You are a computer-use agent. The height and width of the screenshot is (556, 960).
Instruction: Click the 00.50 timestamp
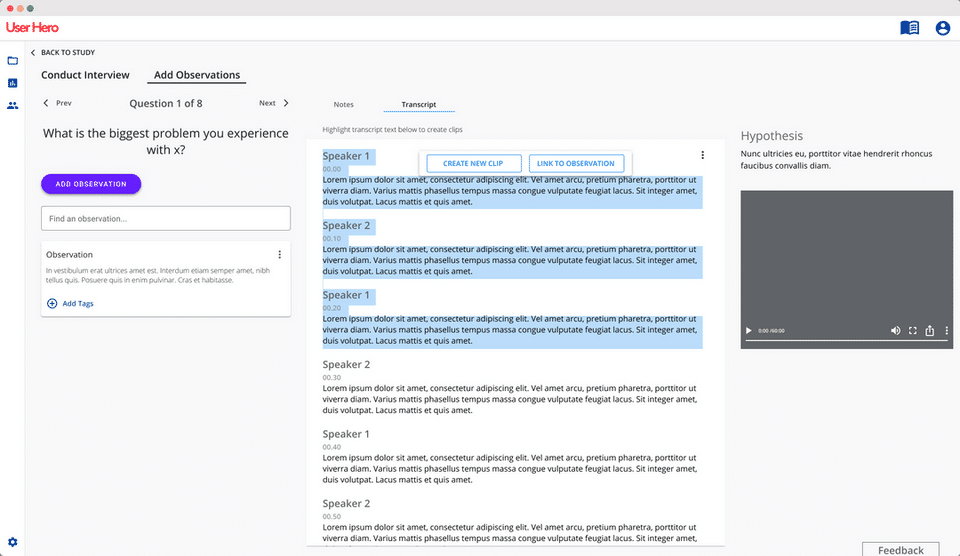tap(332, 517)
